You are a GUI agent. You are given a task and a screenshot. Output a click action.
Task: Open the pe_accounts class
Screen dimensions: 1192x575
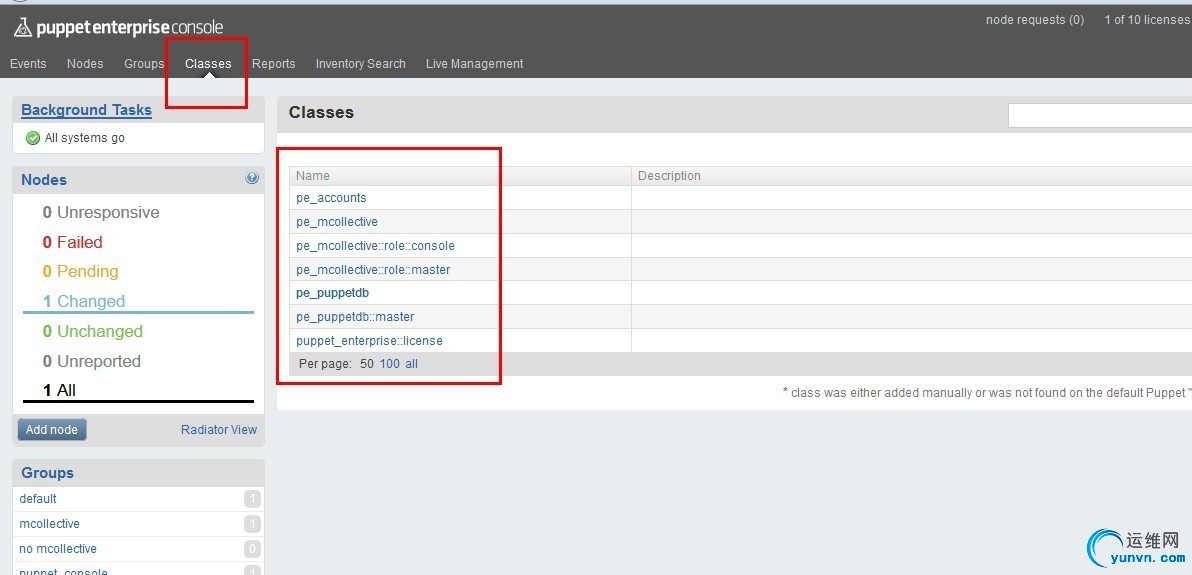[x=331, y=198]
